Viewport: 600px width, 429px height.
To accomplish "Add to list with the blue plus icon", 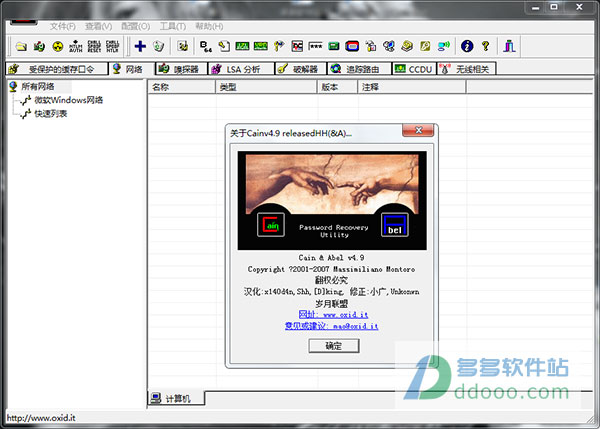I will tap(140, 46).
